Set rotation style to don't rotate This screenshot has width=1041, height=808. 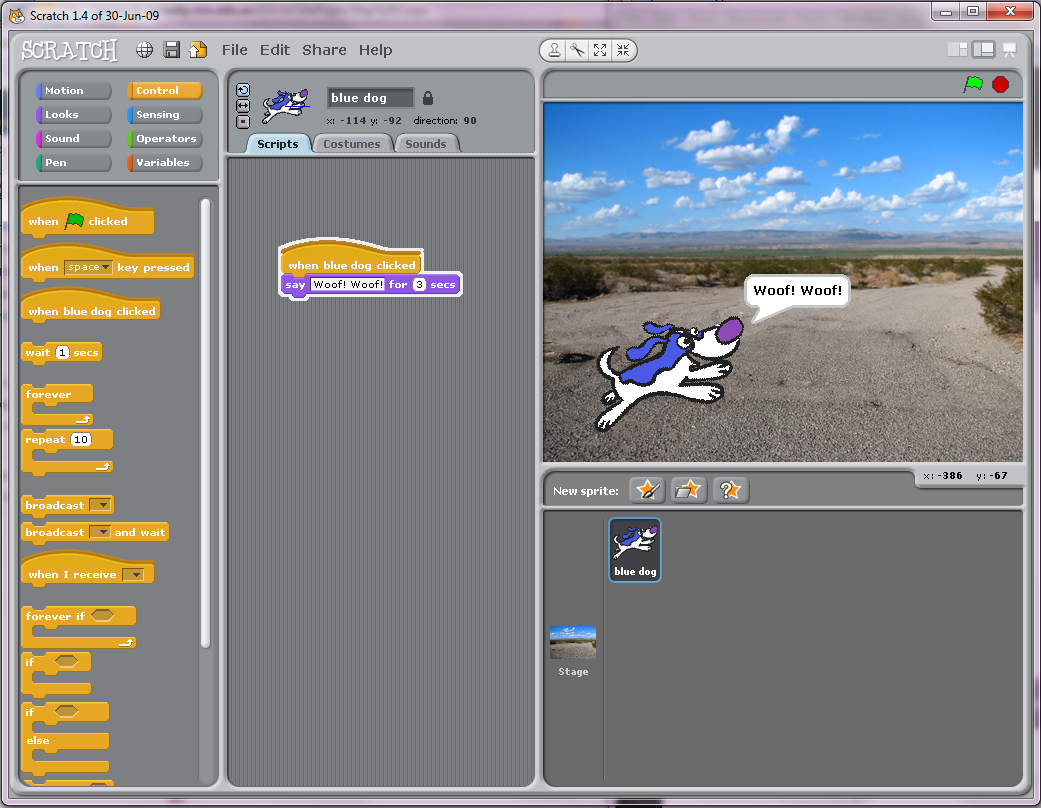[x=243, y=122]
